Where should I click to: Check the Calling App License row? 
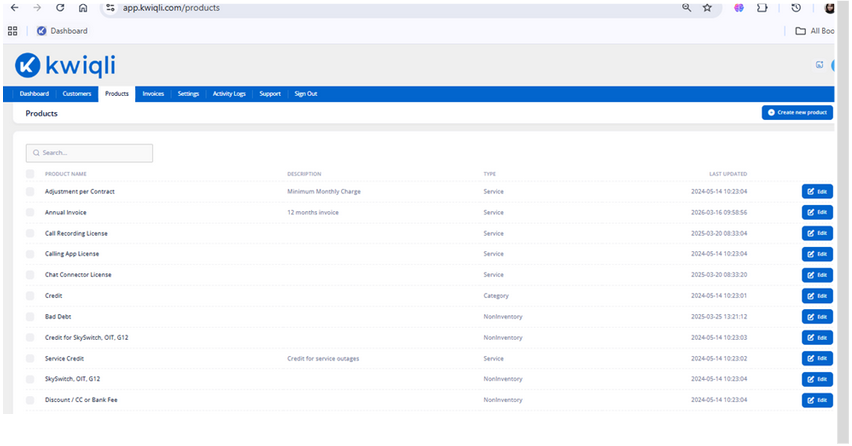point(30,254)
